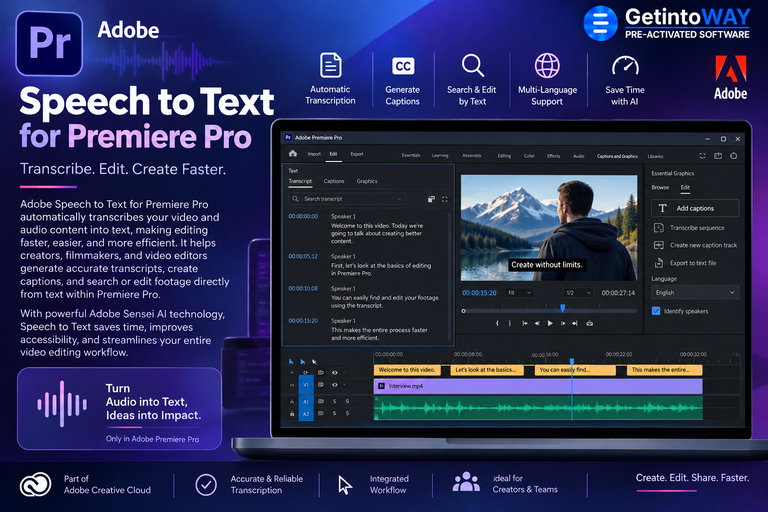Open the Export tab in header
768x512 pixels.
[x=357, y=154]
